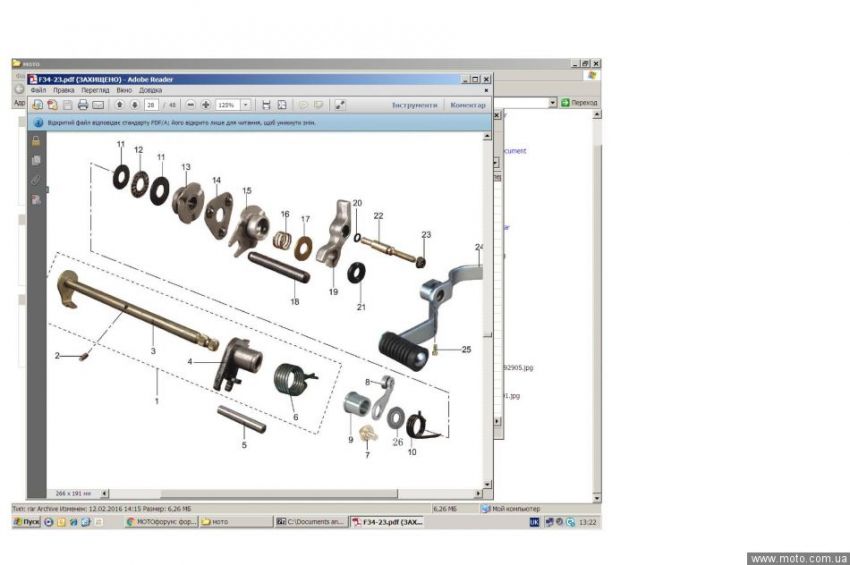Click the horizontal scrollbar left arrow
This screenshot has width=850, height=565.
(x=105, y=493)
